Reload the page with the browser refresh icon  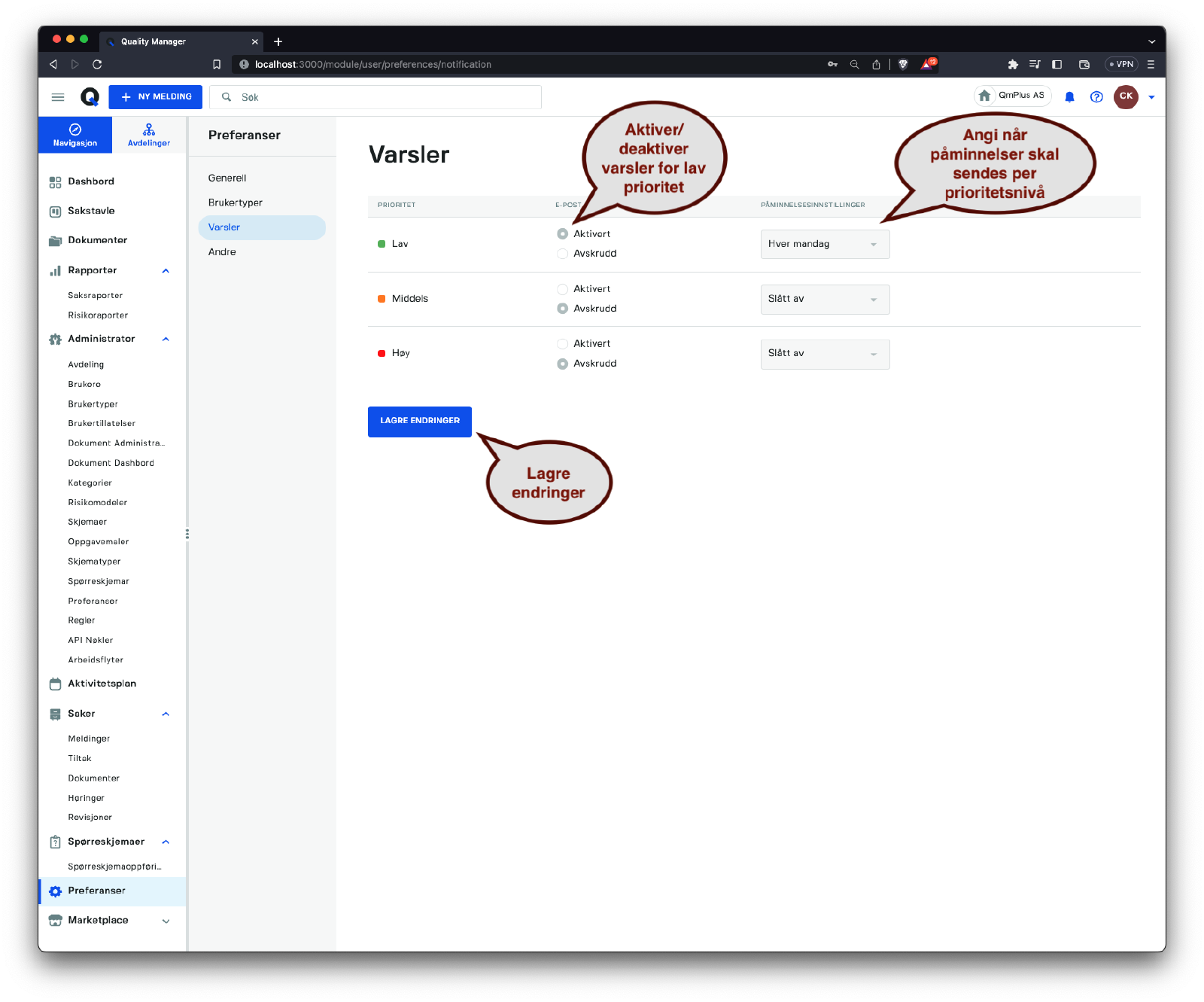[97, 65]
